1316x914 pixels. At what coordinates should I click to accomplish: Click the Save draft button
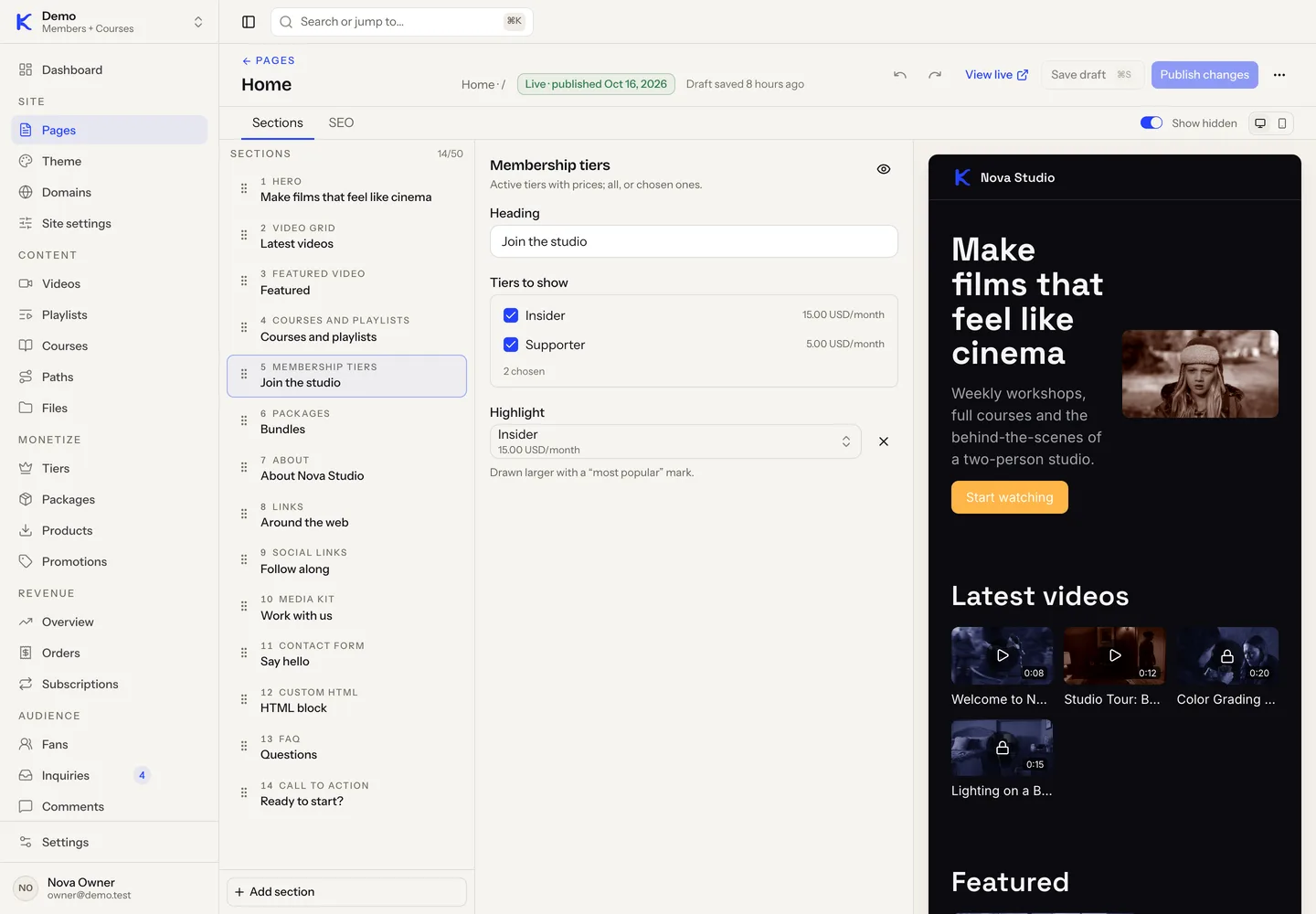(1092, 75)
